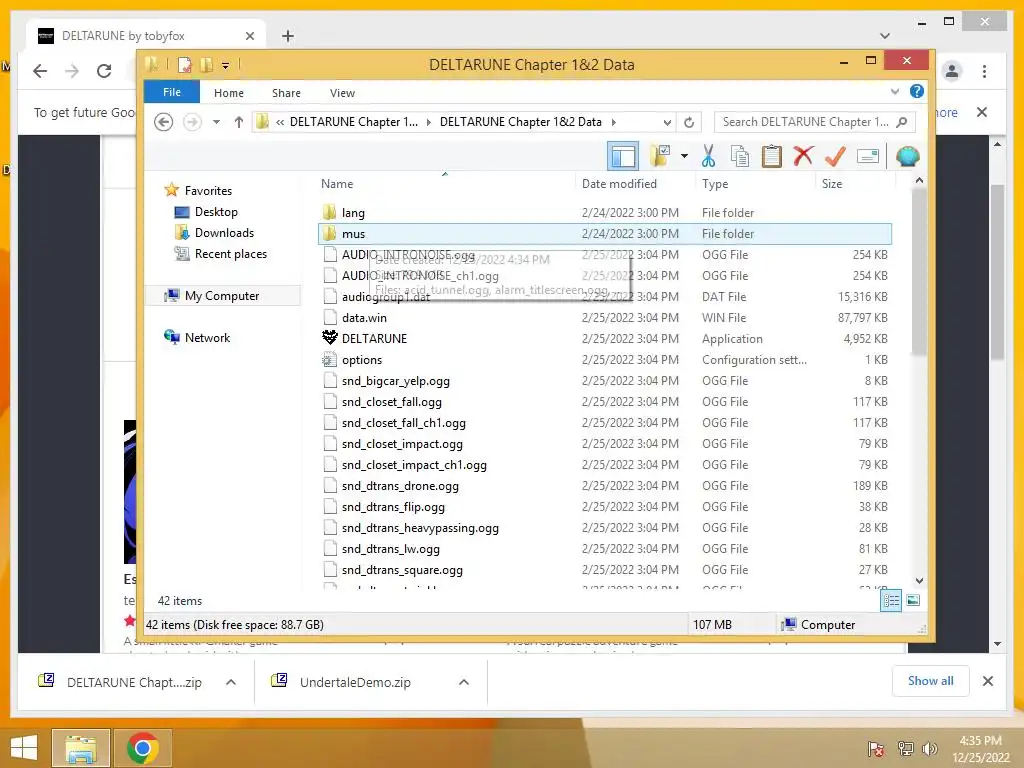The width and height of the screenshot is (1024, 768).
Task: Click the search field in Explorer
Action: coord(806,122)
